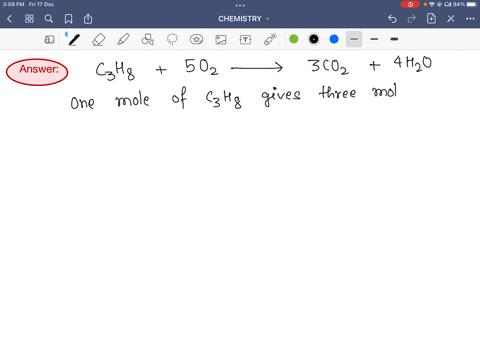Go back with the left chevron
480x360 pixels.
tap(9, 19)
